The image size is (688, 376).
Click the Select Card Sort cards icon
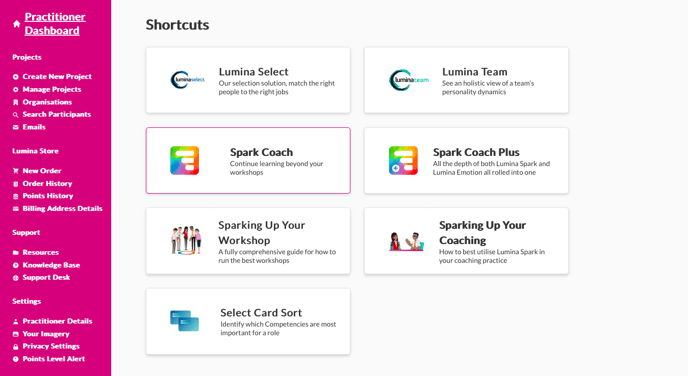click(184, 321)
